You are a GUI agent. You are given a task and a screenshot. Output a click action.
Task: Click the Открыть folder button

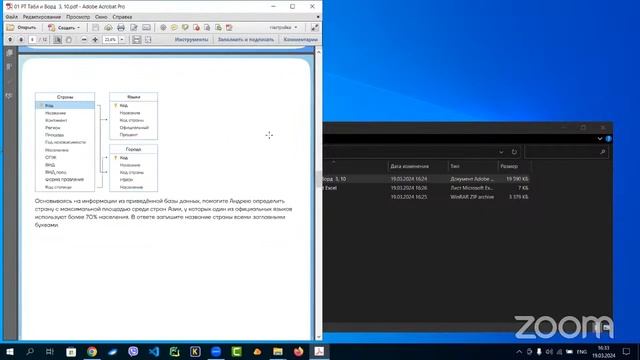22,28
